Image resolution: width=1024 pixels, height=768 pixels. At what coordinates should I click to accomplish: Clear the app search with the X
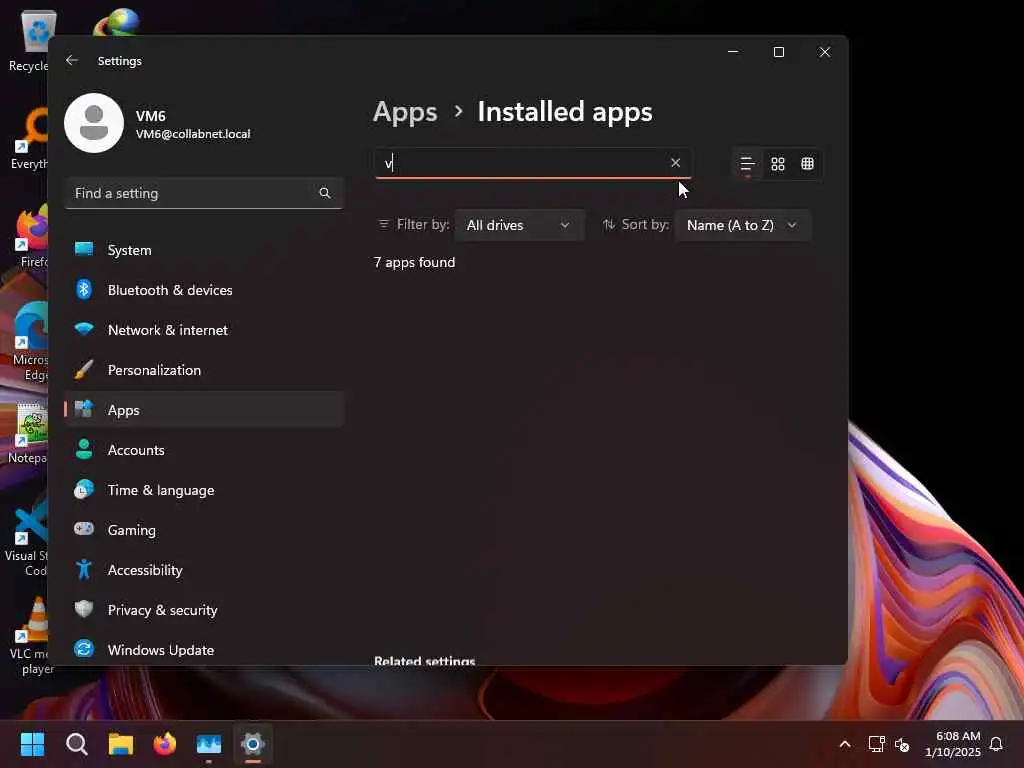click(675, 163)
